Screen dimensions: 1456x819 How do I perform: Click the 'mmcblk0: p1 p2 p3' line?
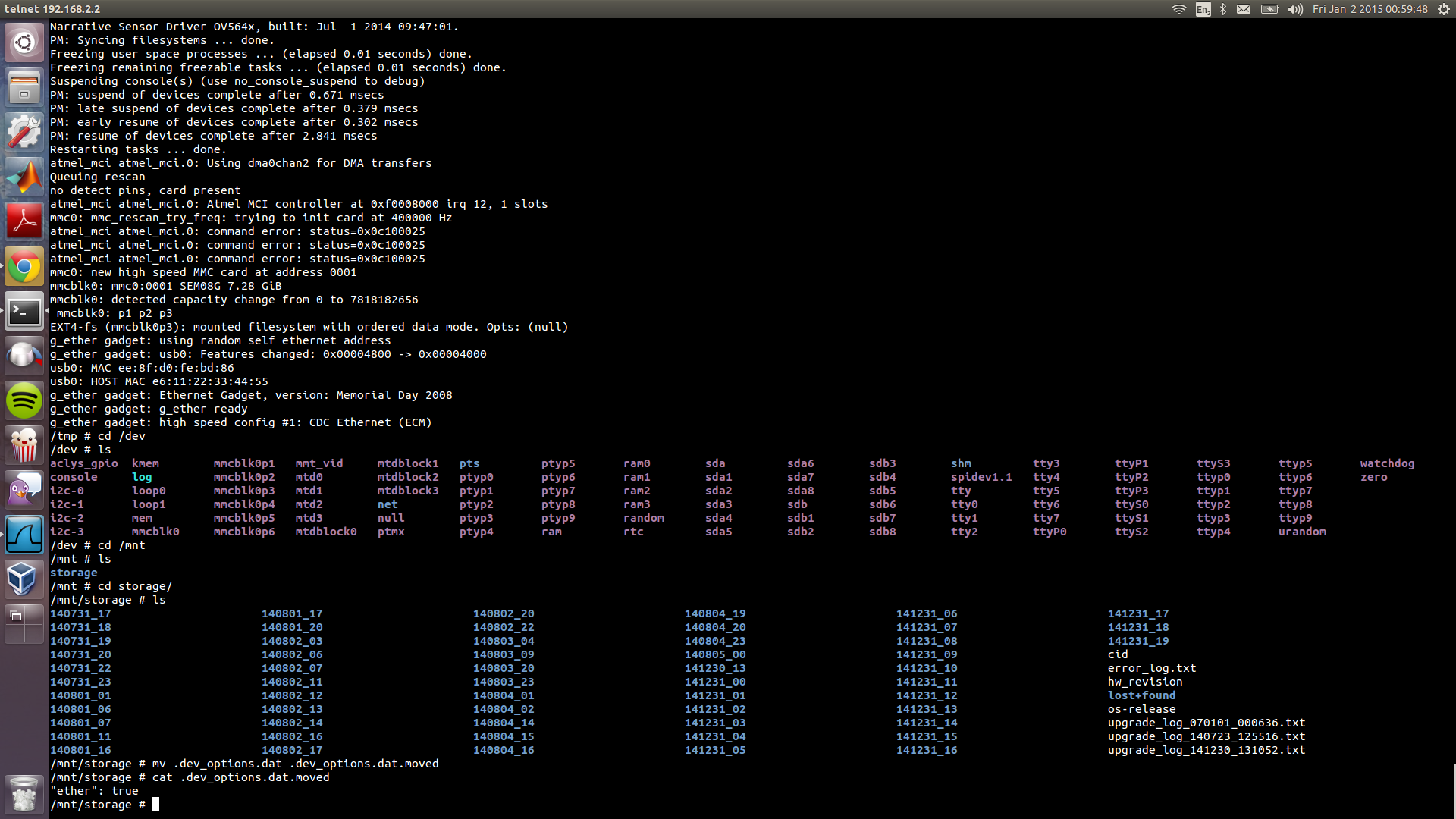115,313
